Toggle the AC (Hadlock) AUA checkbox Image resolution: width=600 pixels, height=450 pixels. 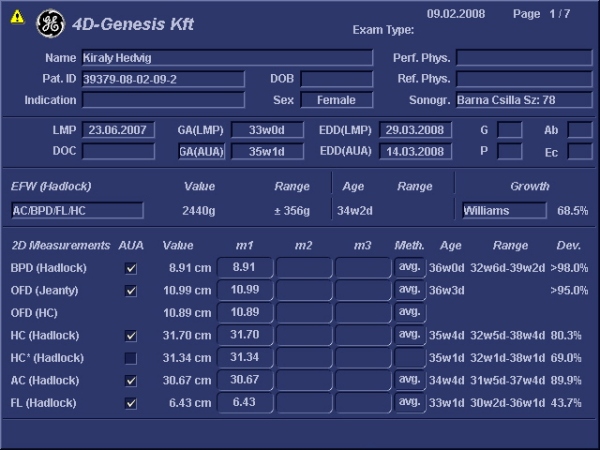(131, 380)
